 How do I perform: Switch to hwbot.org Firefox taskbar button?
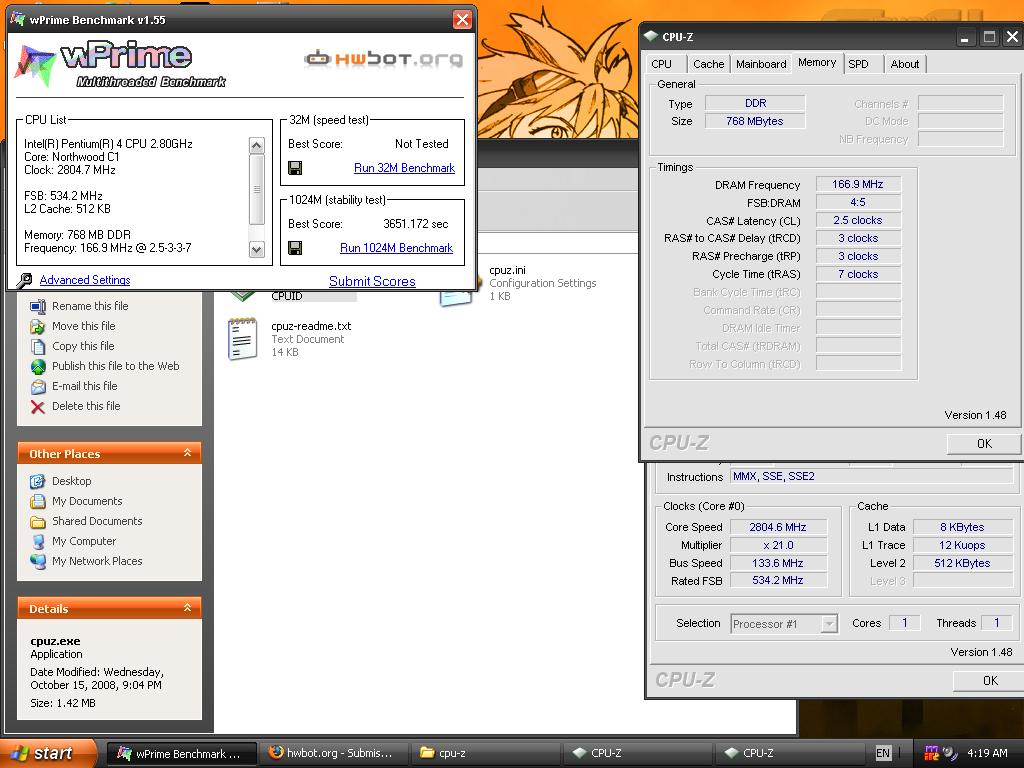click(x=333, y=754)
